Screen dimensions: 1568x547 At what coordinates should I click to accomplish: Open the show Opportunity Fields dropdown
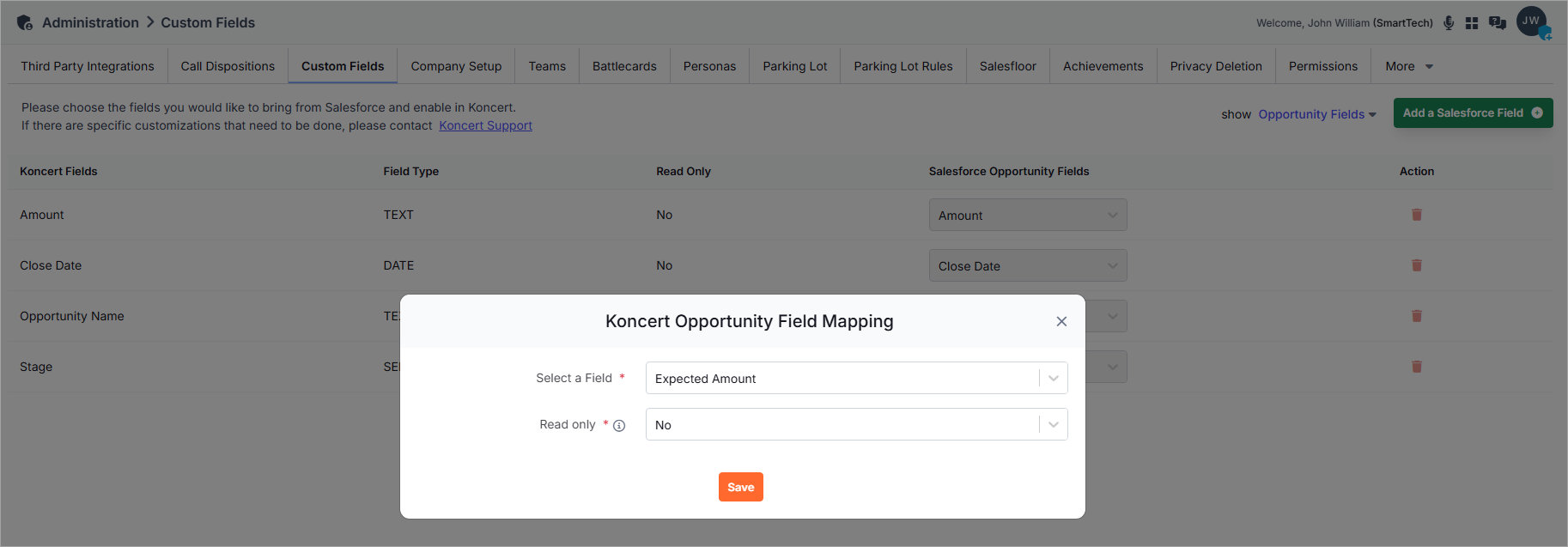1317,114
